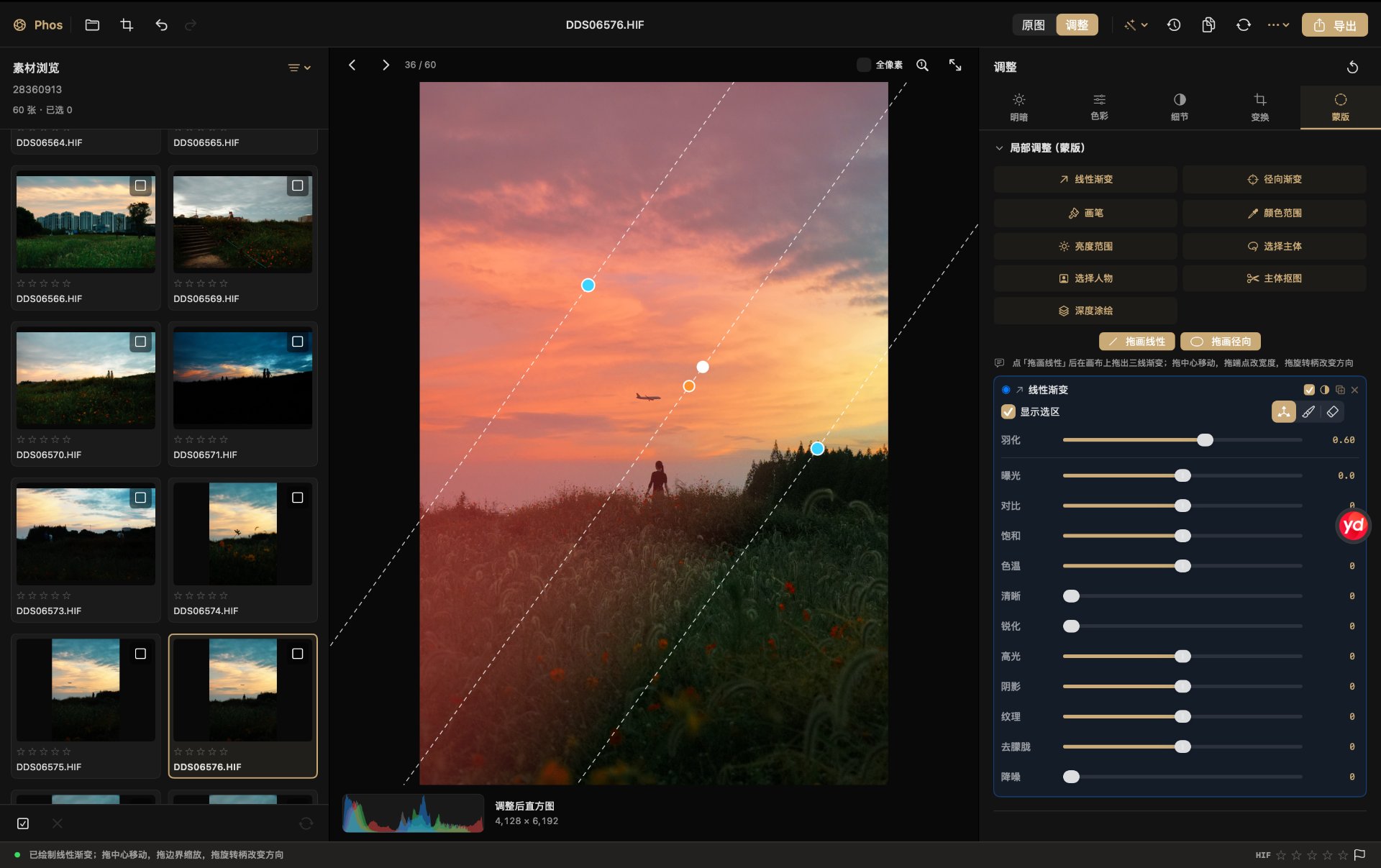Reset adjustments with the panel reset arrow
This screenshot has height=868, width=1381.
click(x=1352, y=67)
